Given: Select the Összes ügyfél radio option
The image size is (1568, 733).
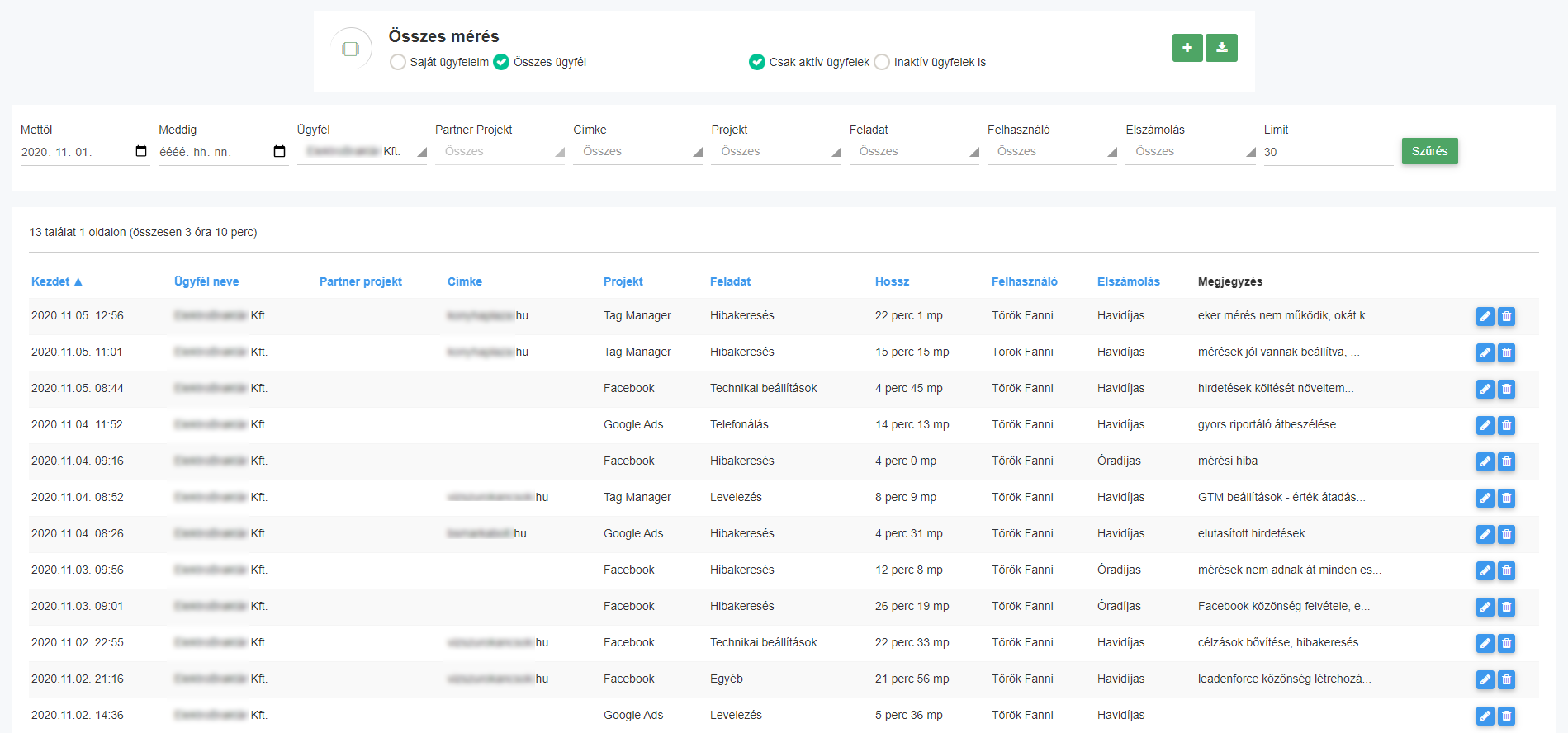Looking at the screenshot, I should pos(501,62).
